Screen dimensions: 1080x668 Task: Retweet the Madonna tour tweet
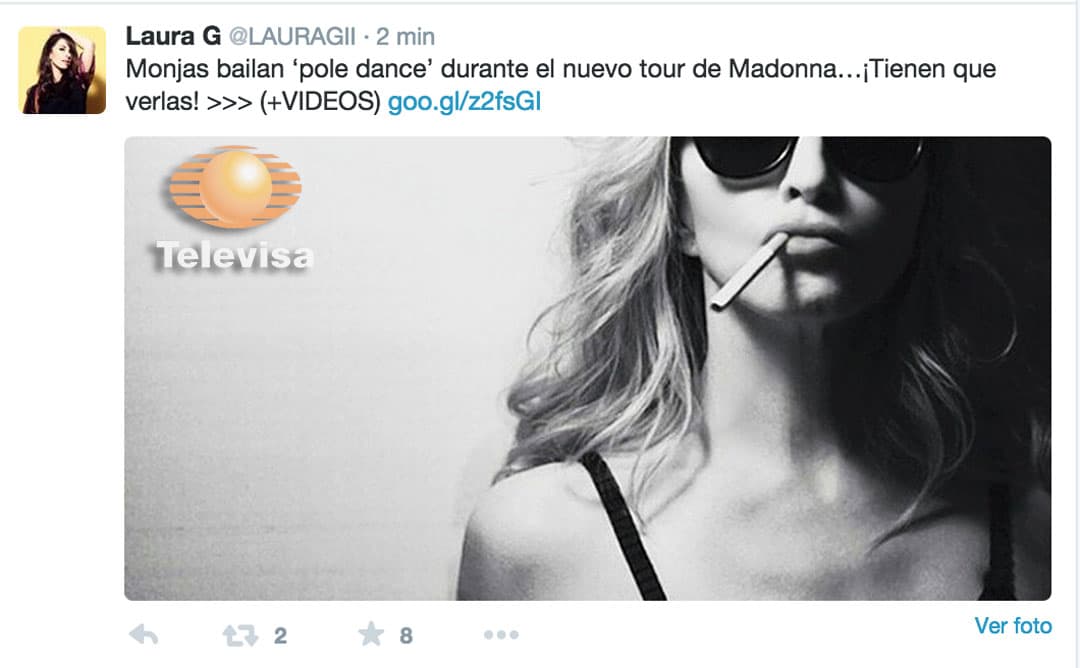click(240, 635)
